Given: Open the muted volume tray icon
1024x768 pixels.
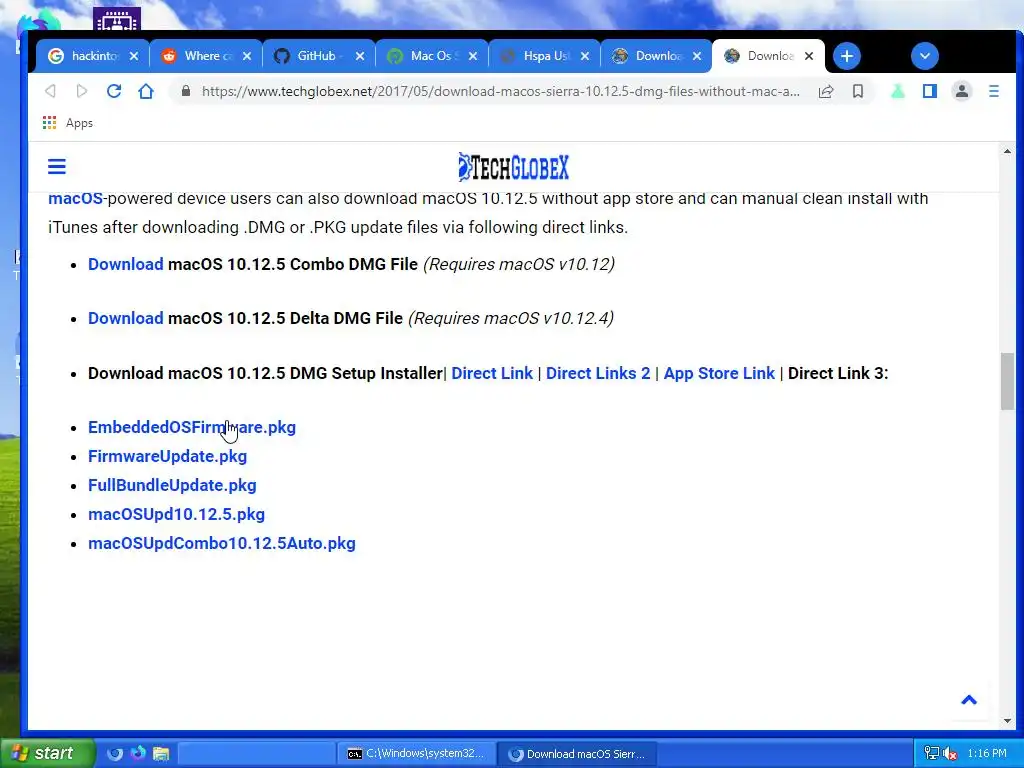Looking at the screenshot, I should [950, 754].
